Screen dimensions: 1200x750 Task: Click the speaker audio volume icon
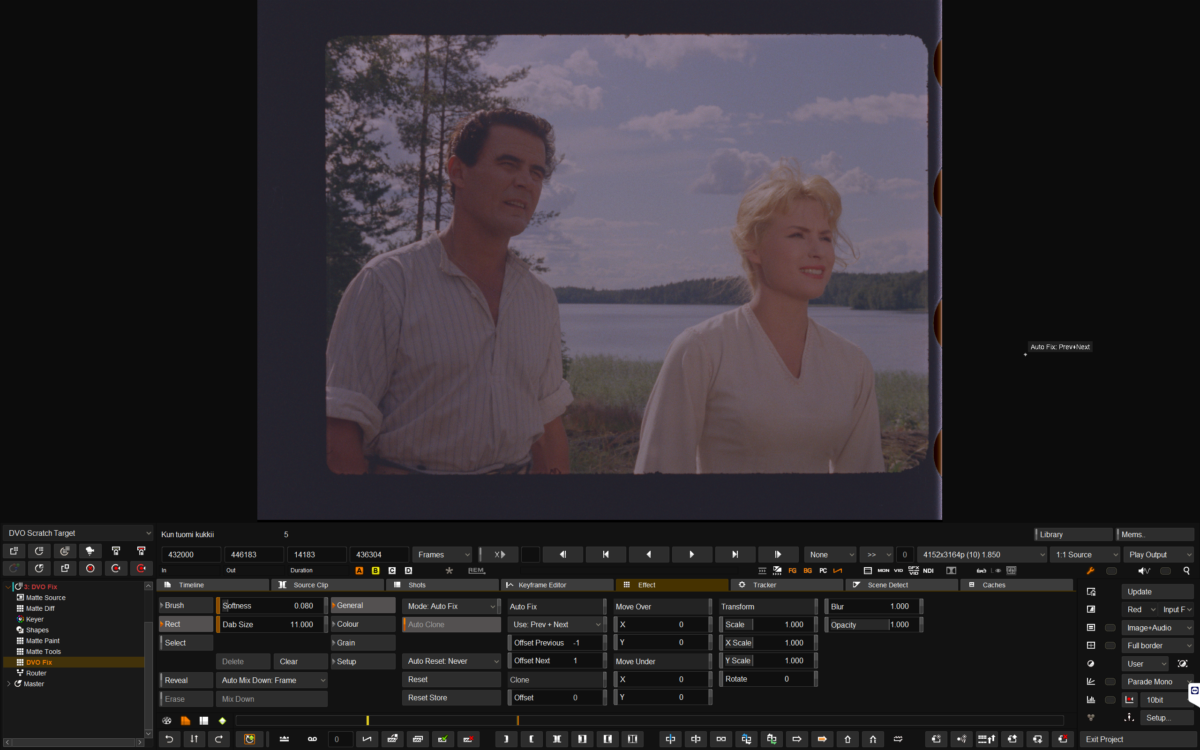tap(1144, 571)
